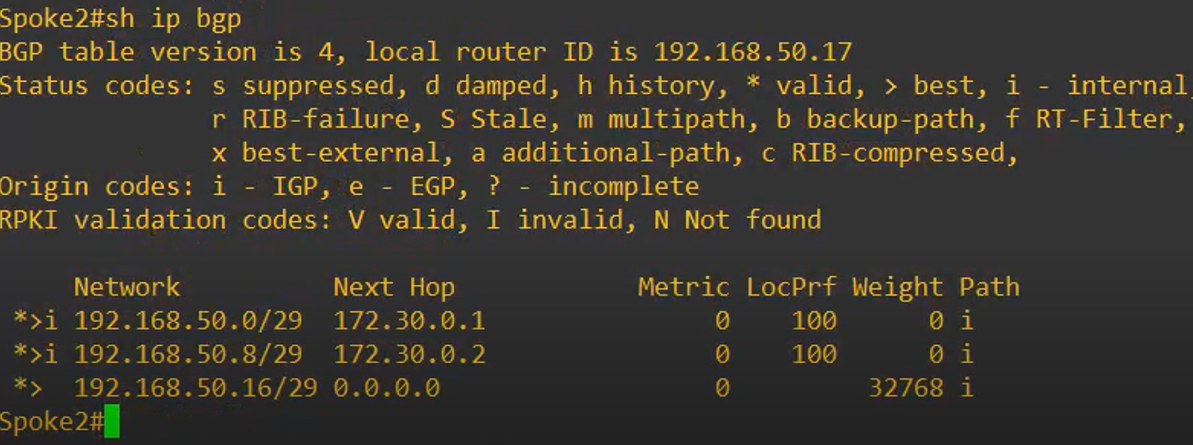Click next hop address 172.30.0.2
This screenshot has height=445, width=1193.
409,354
